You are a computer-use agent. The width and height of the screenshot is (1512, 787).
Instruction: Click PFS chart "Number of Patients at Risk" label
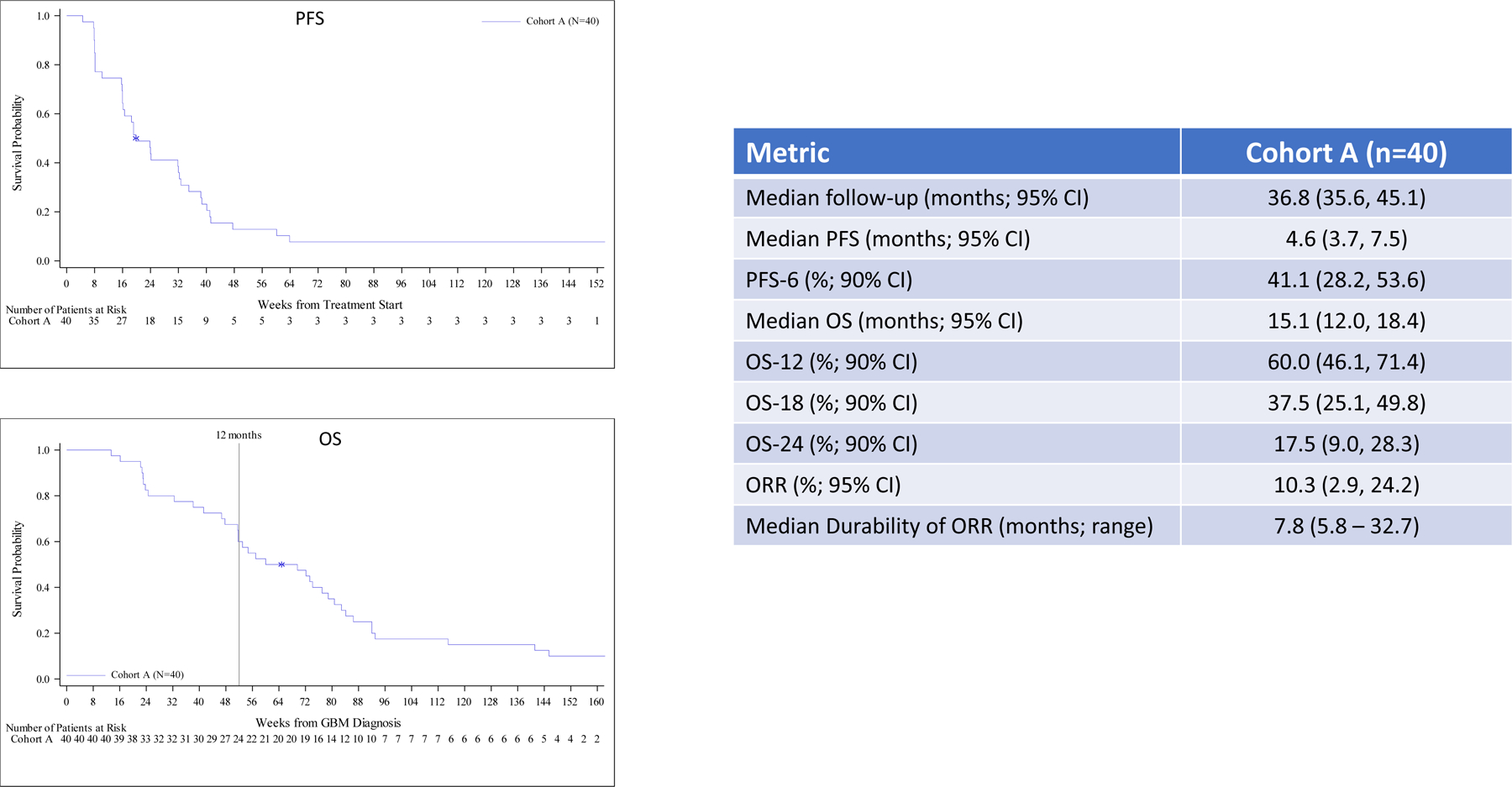tap(66, 310)
